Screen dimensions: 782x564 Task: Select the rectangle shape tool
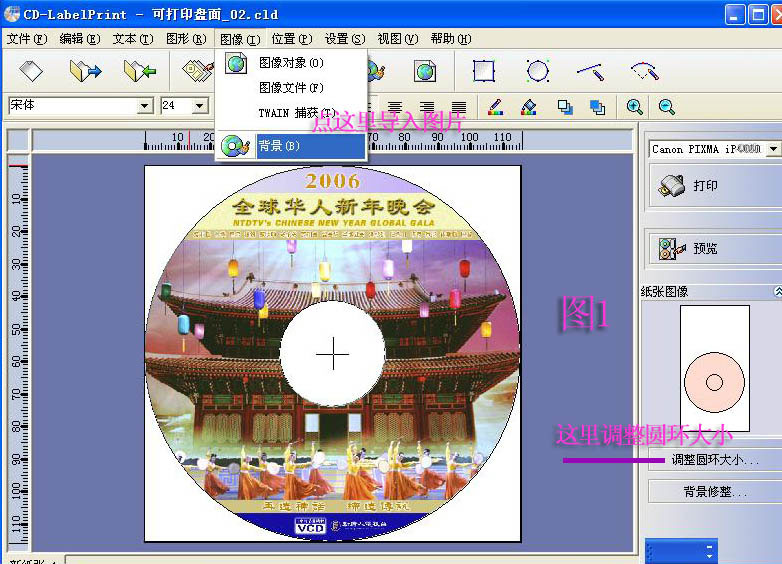pyautogui.click(x=484, y=71)
